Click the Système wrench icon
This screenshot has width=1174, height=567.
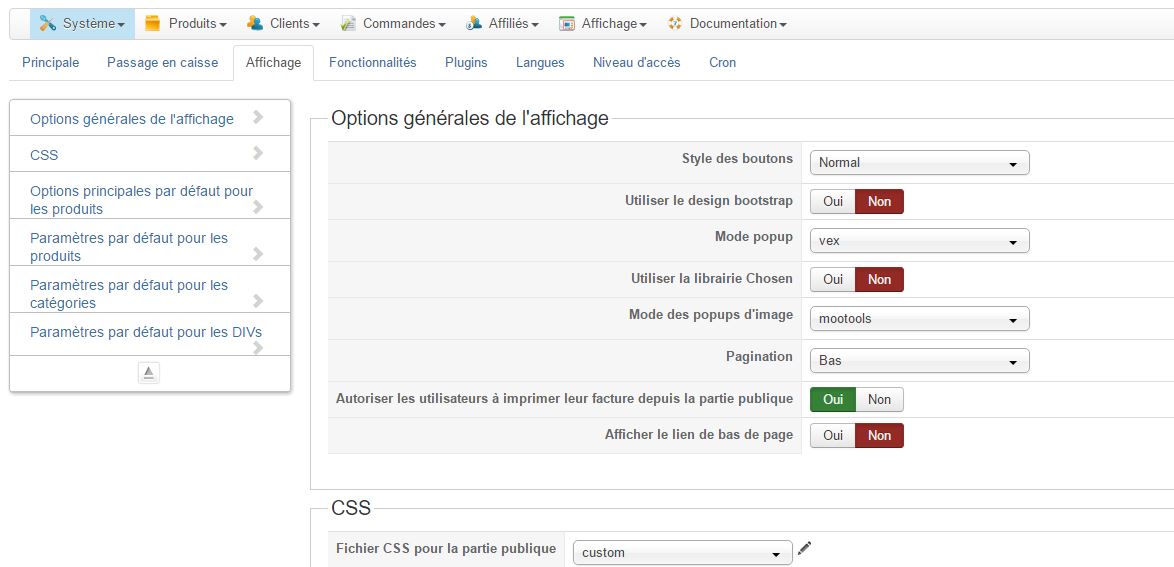pyautogui.click(x=47, y=23)
